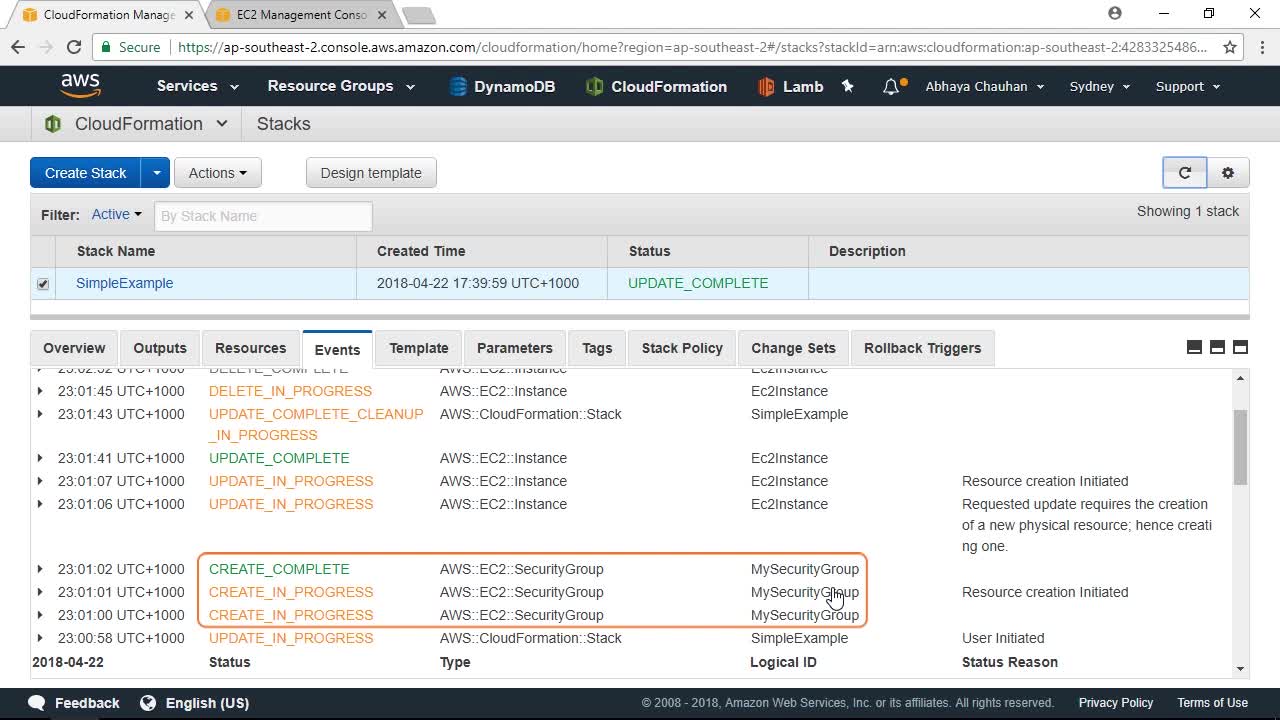Select the Events tab
Image resolution: width=1280 pixels, height=720 pixels.
pos(337,349)
